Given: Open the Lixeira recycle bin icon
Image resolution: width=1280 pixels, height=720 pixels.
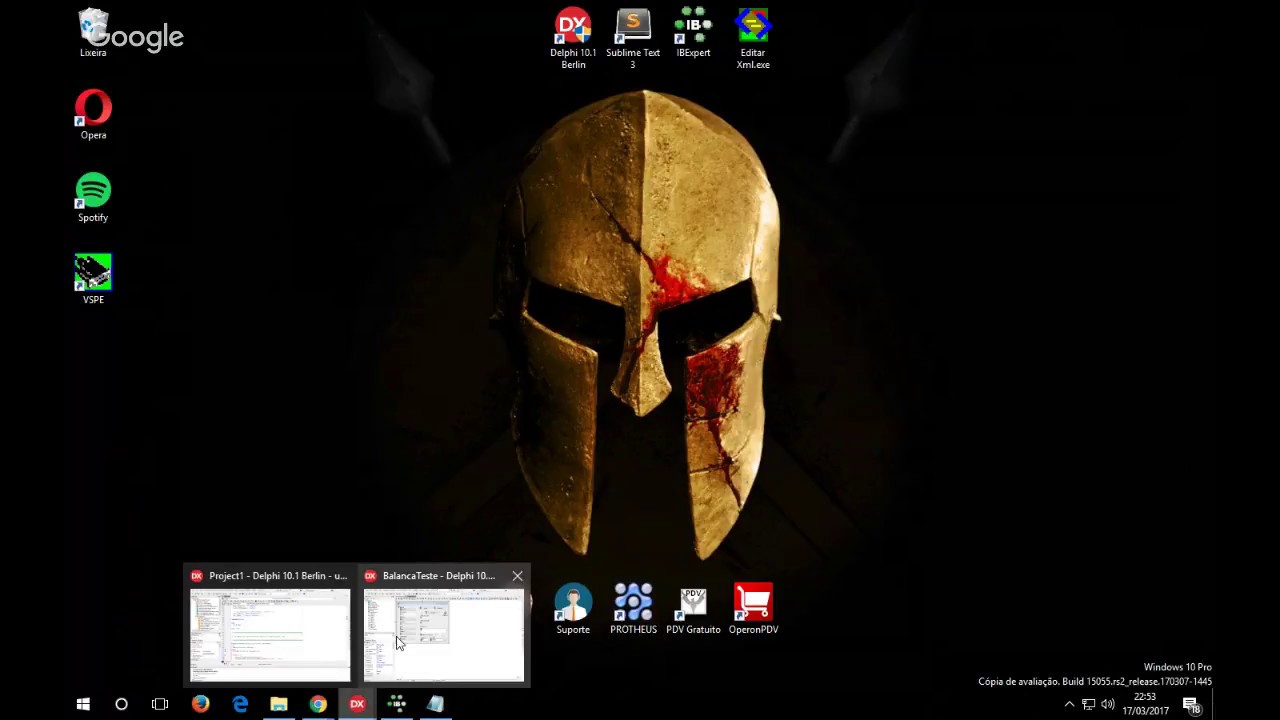Looking at the screenshot, I should 93,33.
